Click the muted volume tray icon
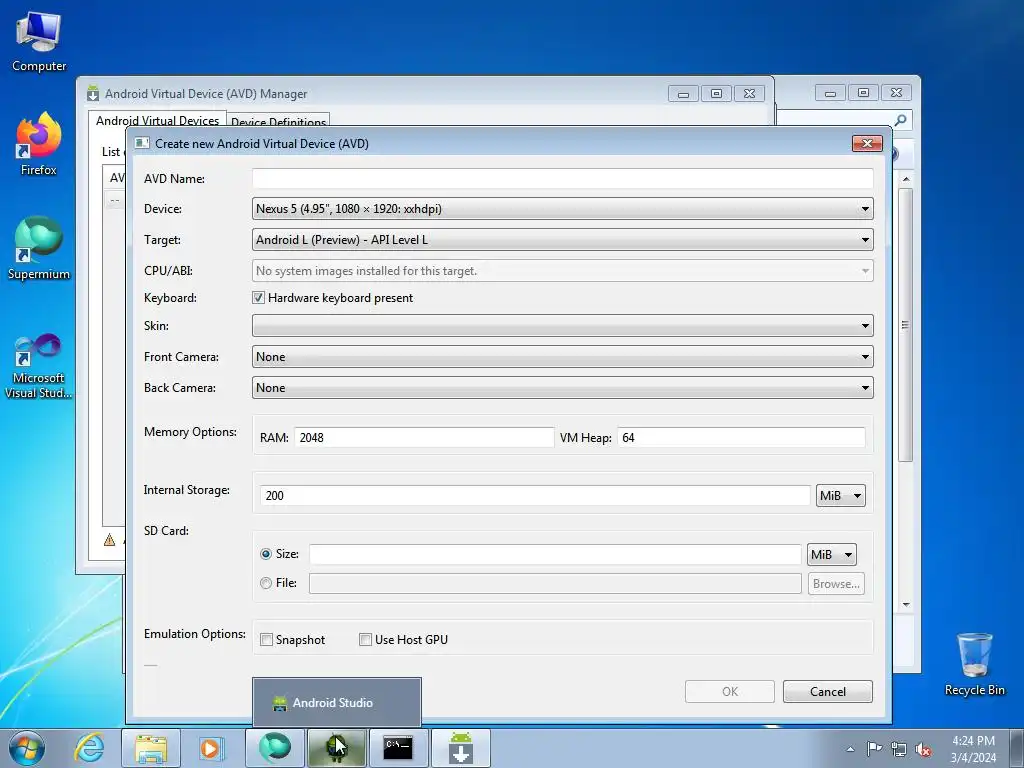1024x768 pixels. click(x=923, y=749)
